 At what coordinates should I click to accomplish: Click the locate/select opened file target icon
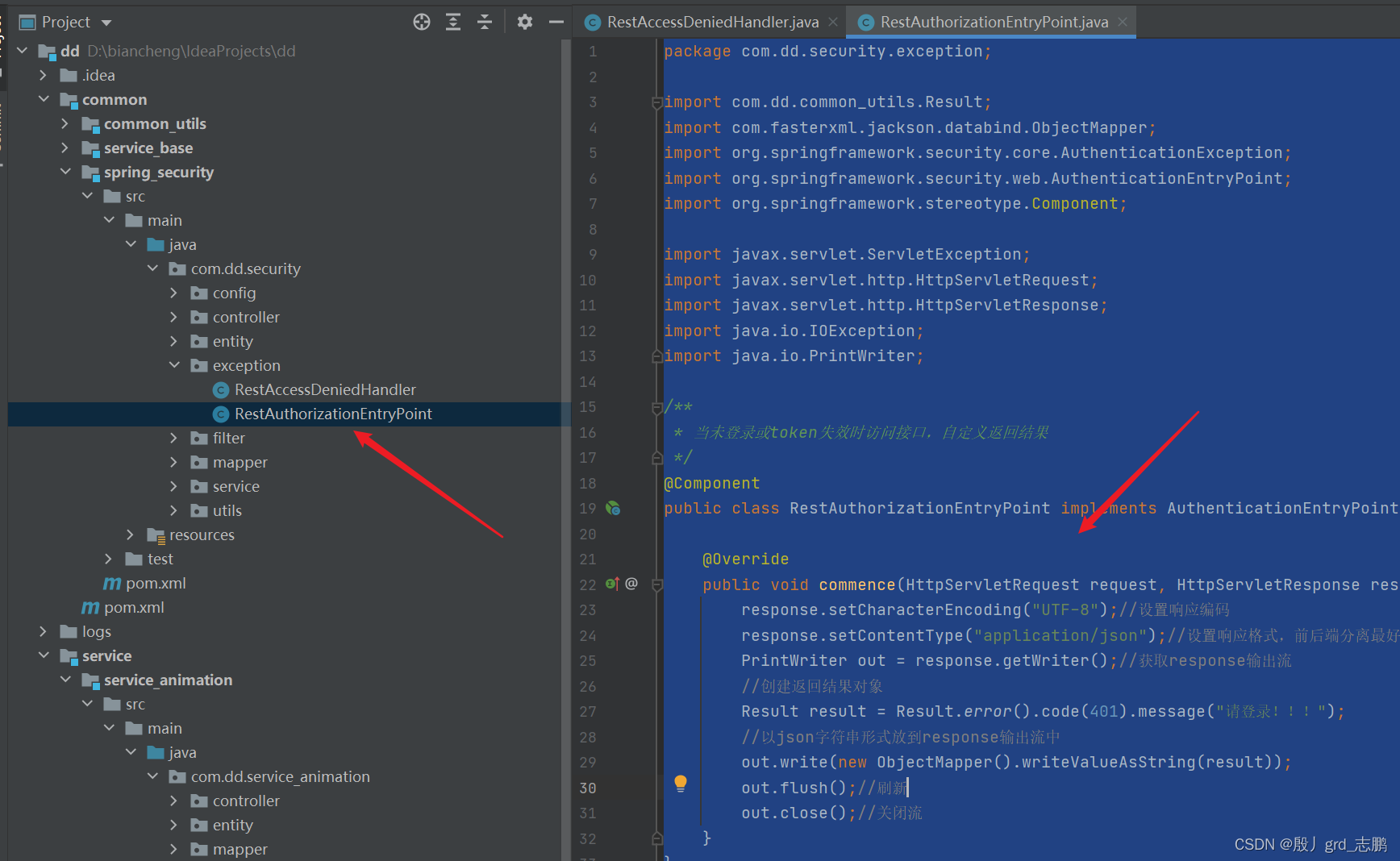coord(422,22)
